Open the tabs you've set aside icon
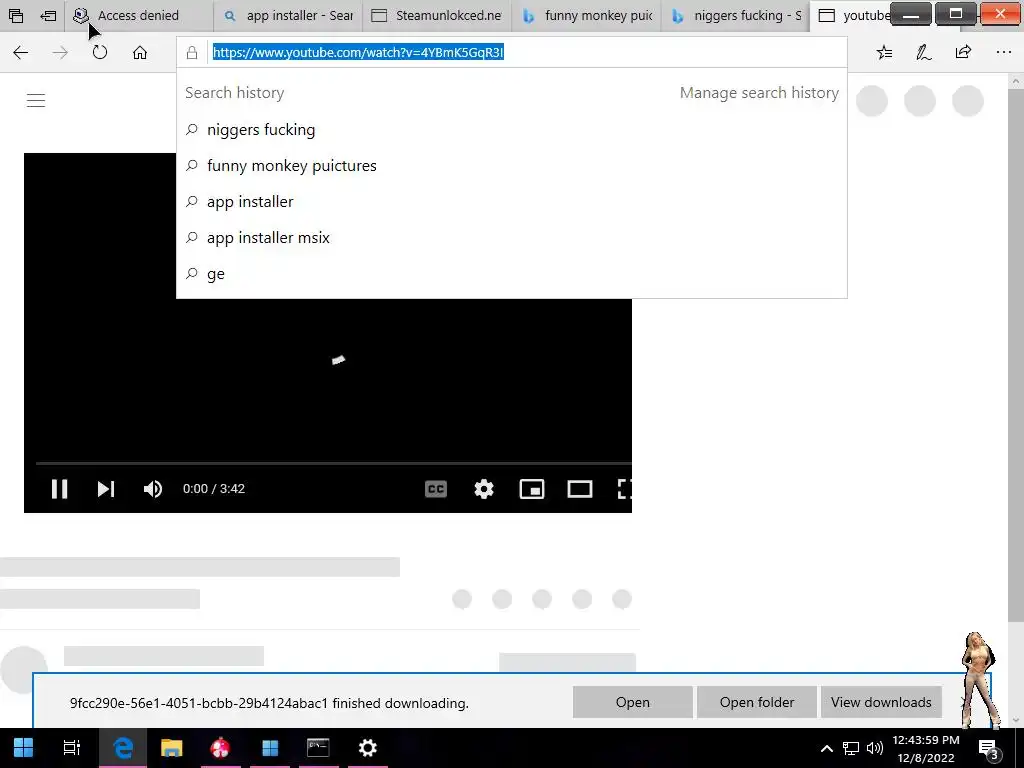 pyautogui.click(x=16, y=15)
